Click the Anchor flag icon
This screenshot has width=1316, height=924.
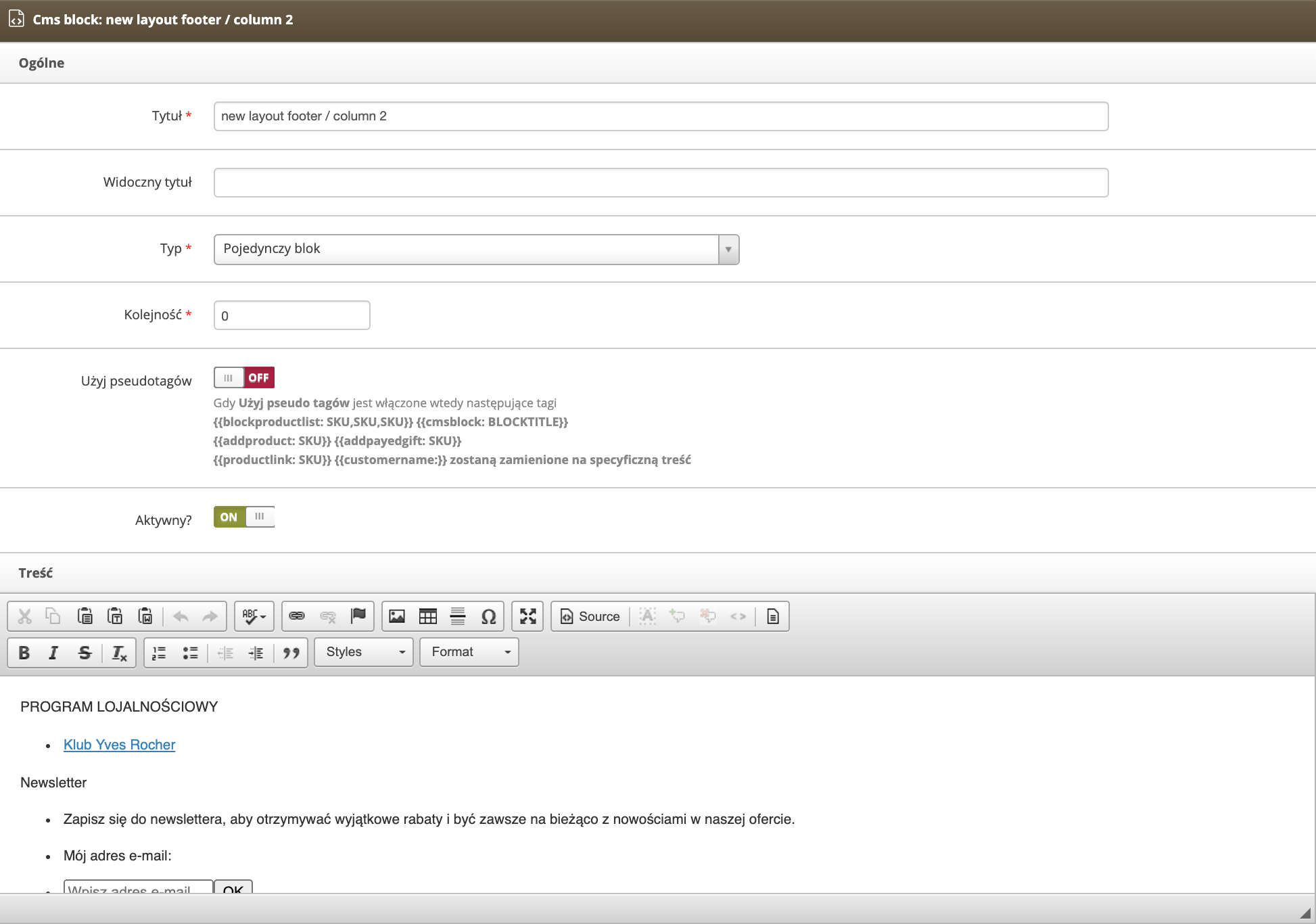(358, 616)
